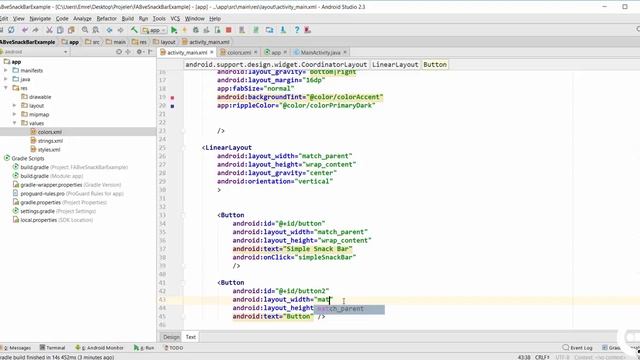640x360 pixels.
Task: Click the Redo arrow icon
Action: 36,30
